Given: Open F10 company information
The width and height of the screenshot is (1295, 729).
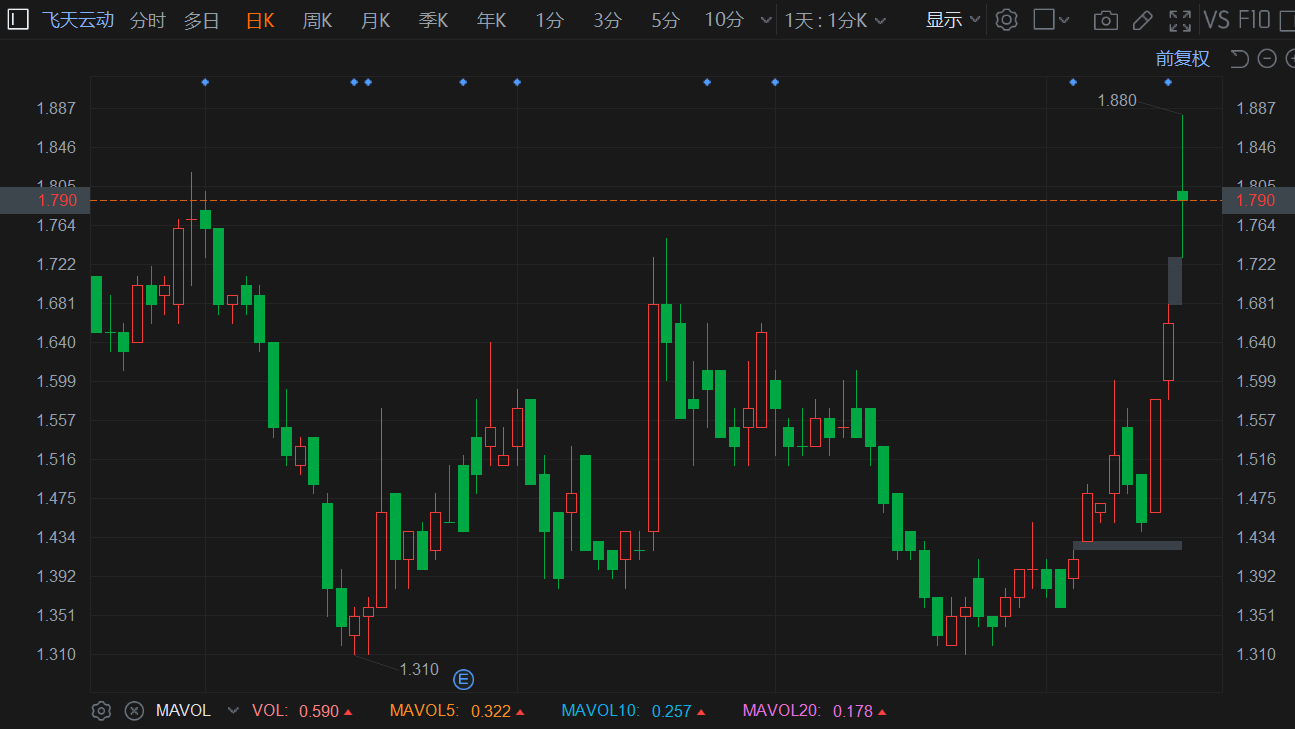Looking at the screenshot, I should tap(1254, 20).
